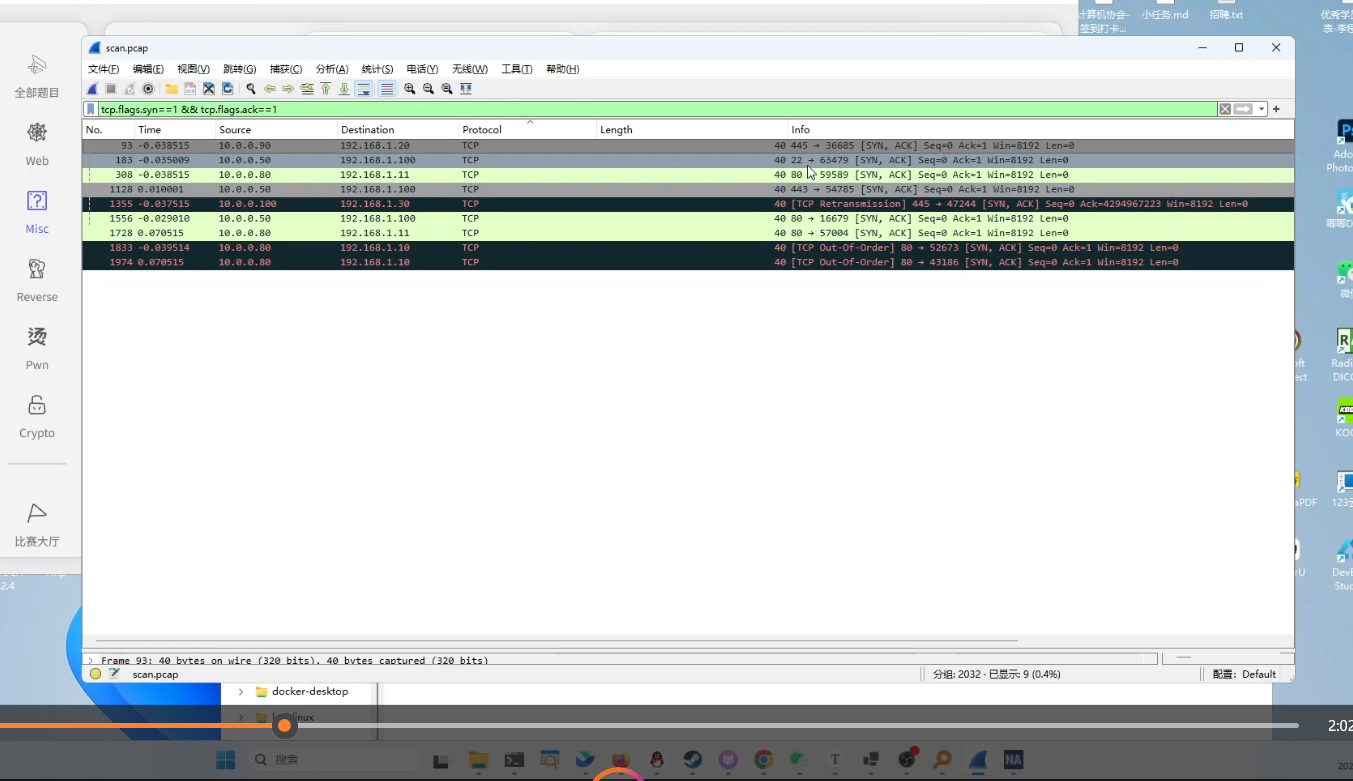The image size is (1353, 781).
Task: Select packet 1355 TCP Retransmission row
Action: click(x=688, y=204)
